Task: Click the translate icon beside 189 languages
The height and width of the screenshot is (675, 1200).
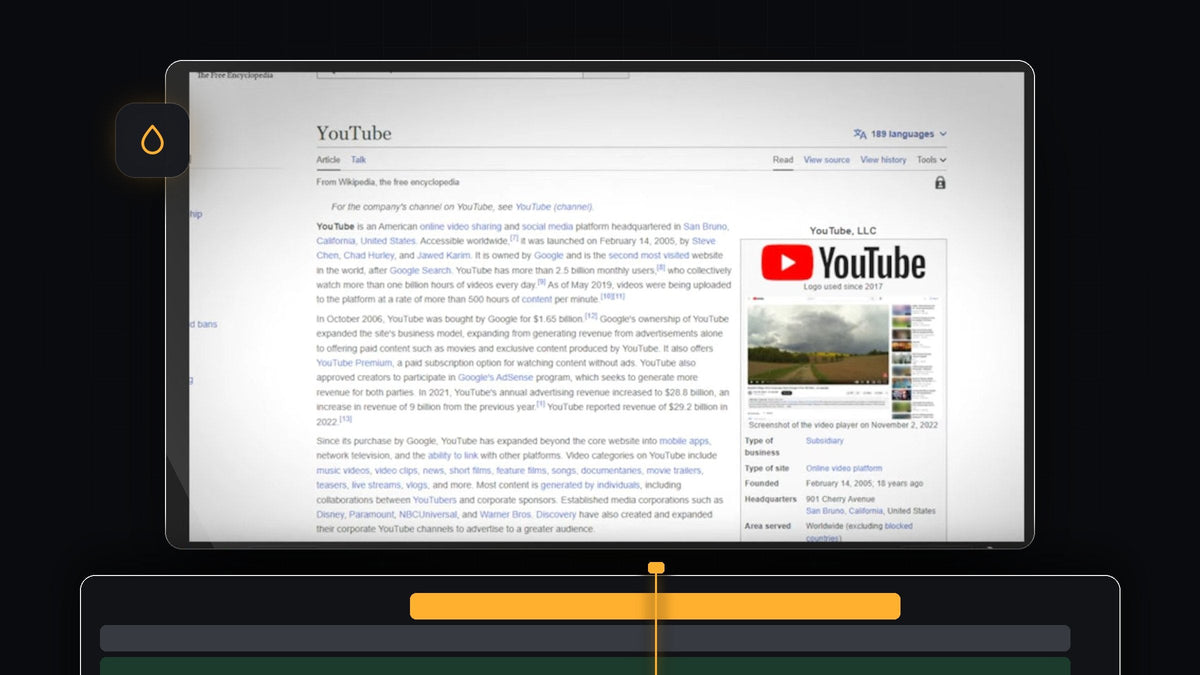Action: pos(859,134)
